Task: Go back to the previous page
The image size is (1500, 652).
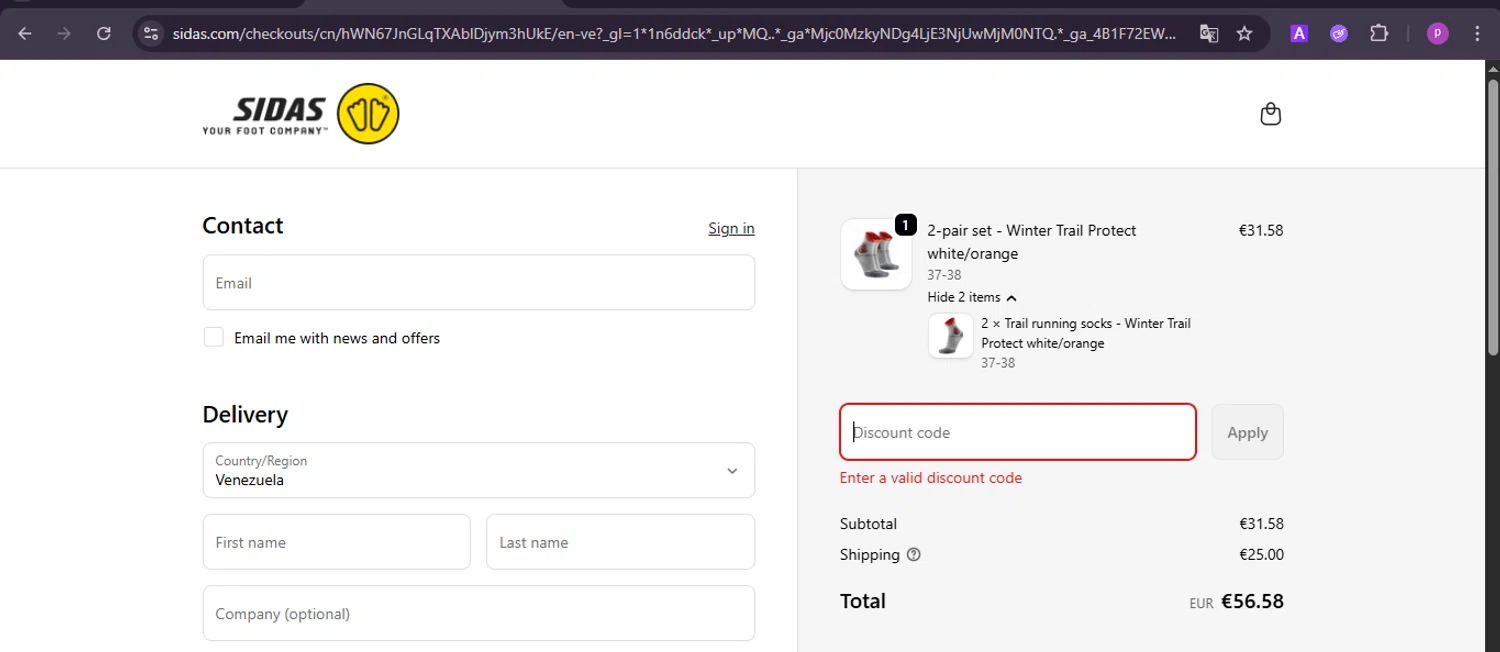Action: coord(25,33)
